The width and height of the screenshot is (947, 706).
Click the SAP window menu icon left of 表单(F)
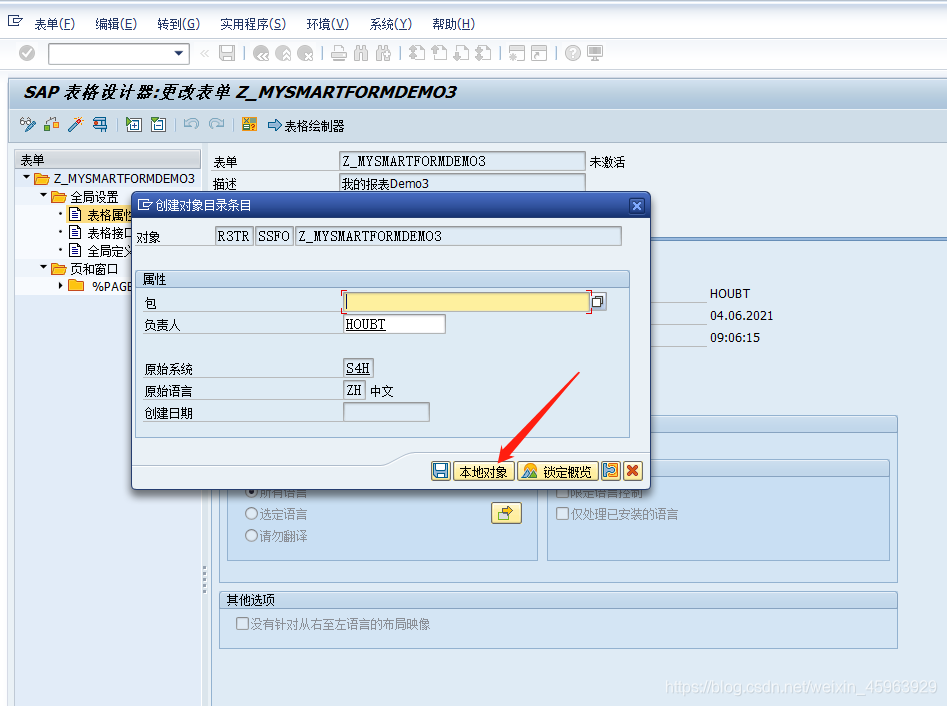pyautogui.click(x=15, y=22)
